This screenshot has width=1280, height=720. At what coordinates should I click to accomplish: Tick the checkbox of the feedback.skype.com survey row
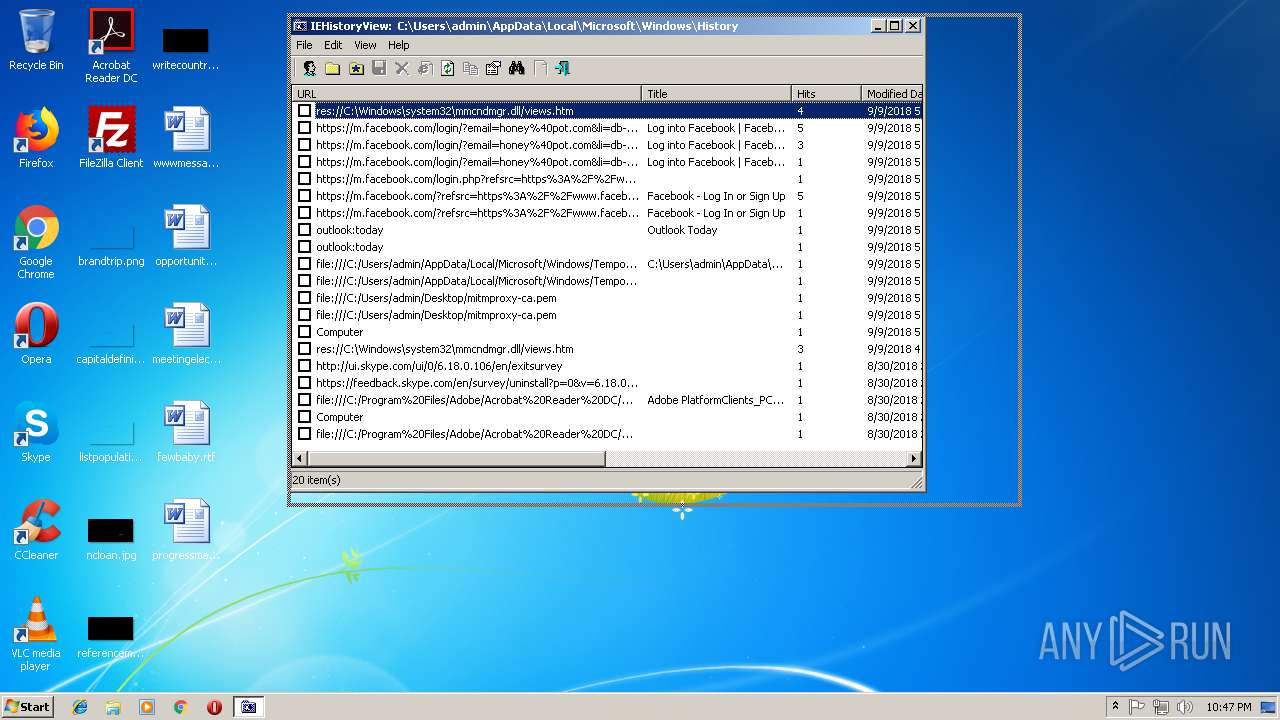click(x=305, y=383)
